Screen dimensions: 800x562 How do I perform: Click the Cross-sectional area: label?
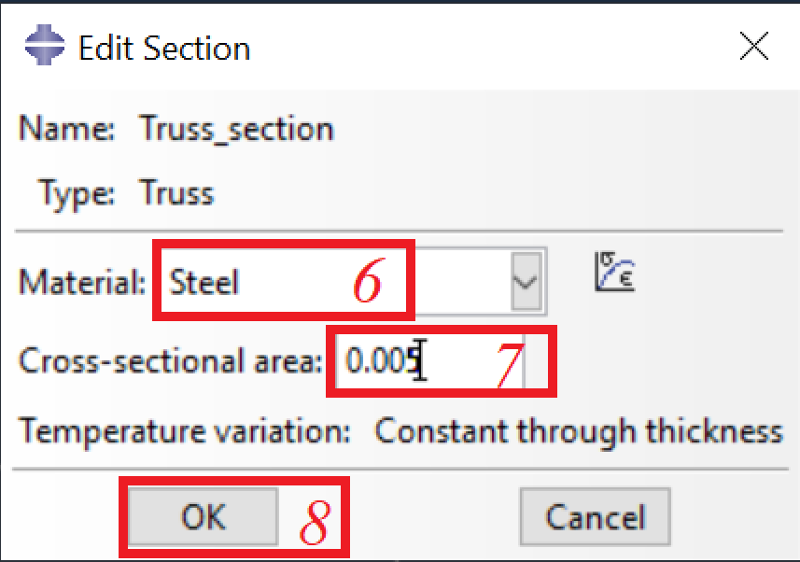click(x=170, y=361)
